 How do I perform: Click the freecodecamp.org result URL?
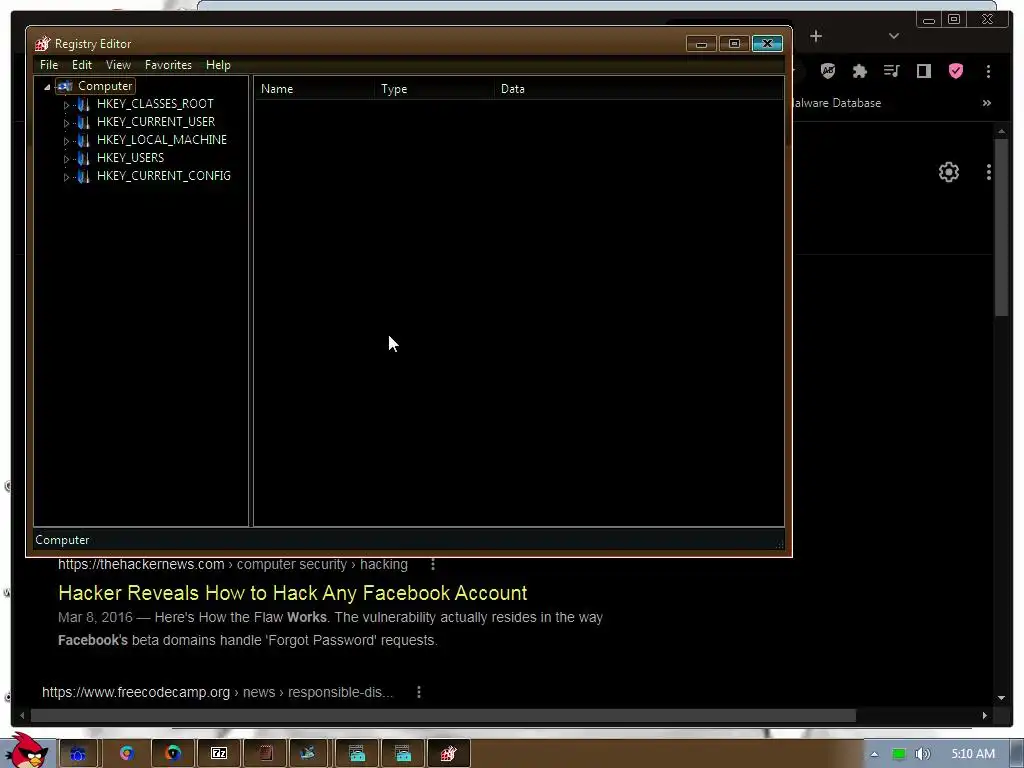[217, 692]
